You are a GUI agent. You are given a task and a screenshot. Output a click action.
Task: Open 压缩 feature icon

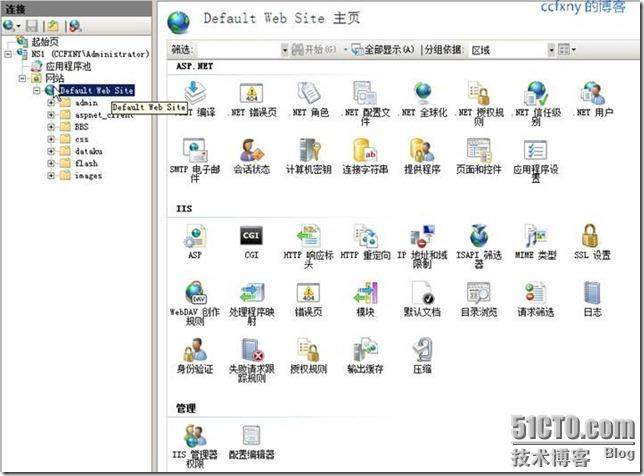[x=423, y=356]
